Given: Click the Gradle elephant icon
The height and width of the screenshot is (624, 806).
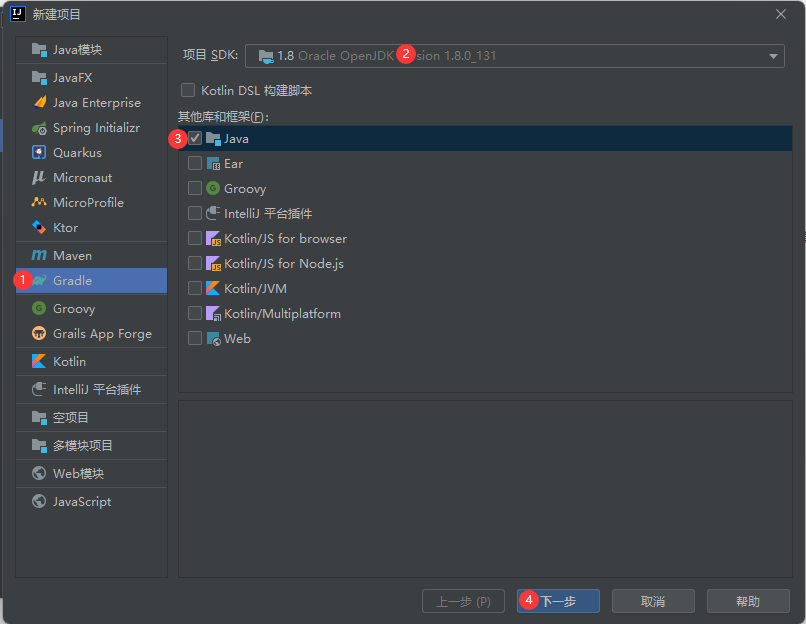Looking at the screenshot, I should (40, 281).
